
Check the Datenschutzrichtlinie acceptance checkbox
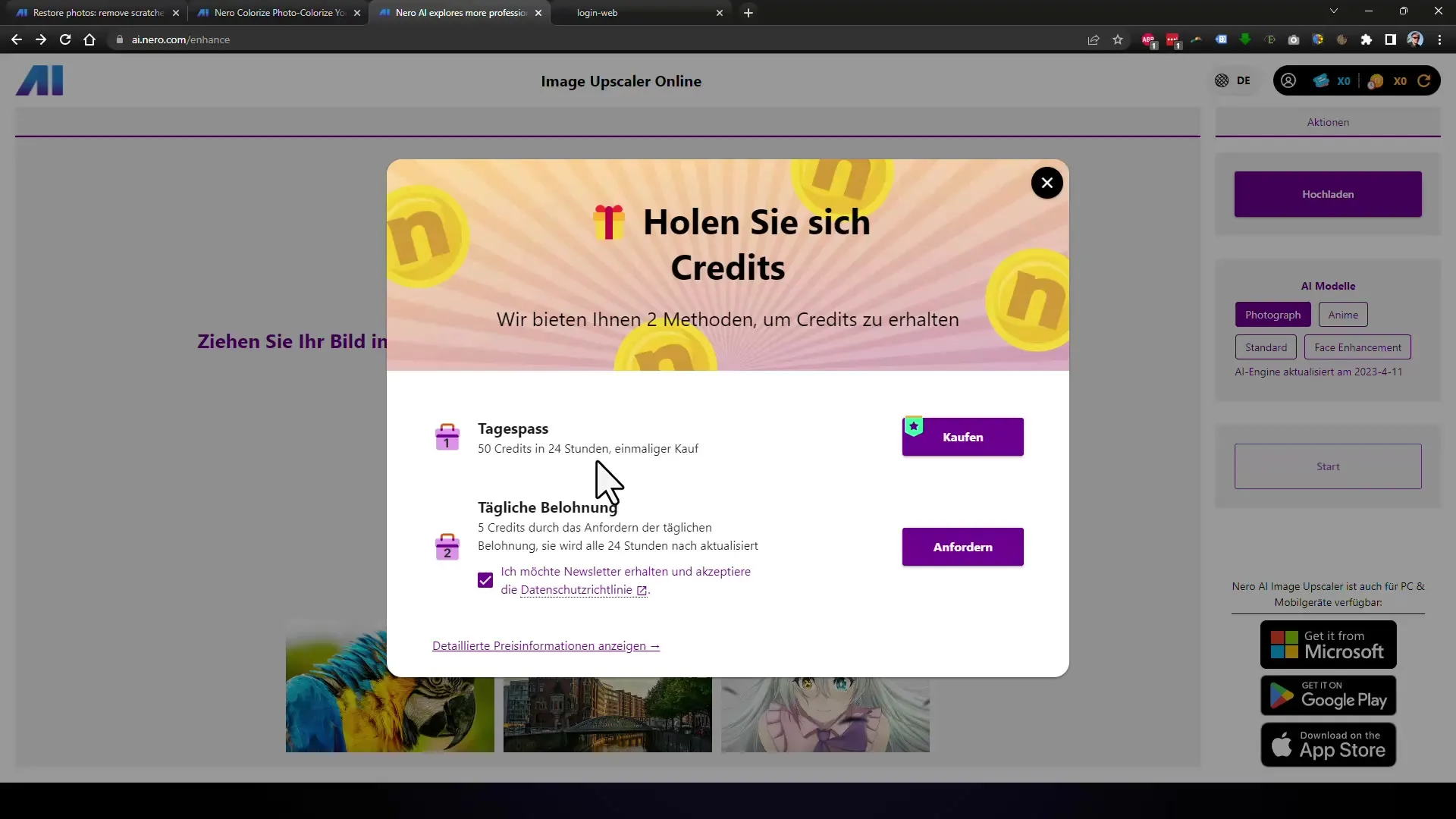coord(485,580)
